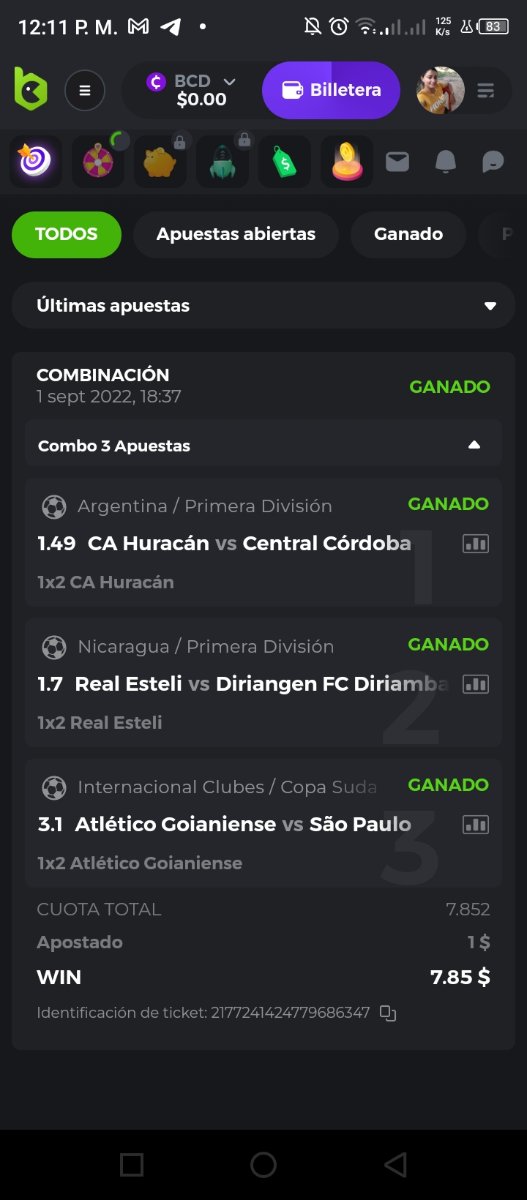Open the green dollar tag icon
527x1200 pixels.
pyautogui.click(x=284, y=161)
